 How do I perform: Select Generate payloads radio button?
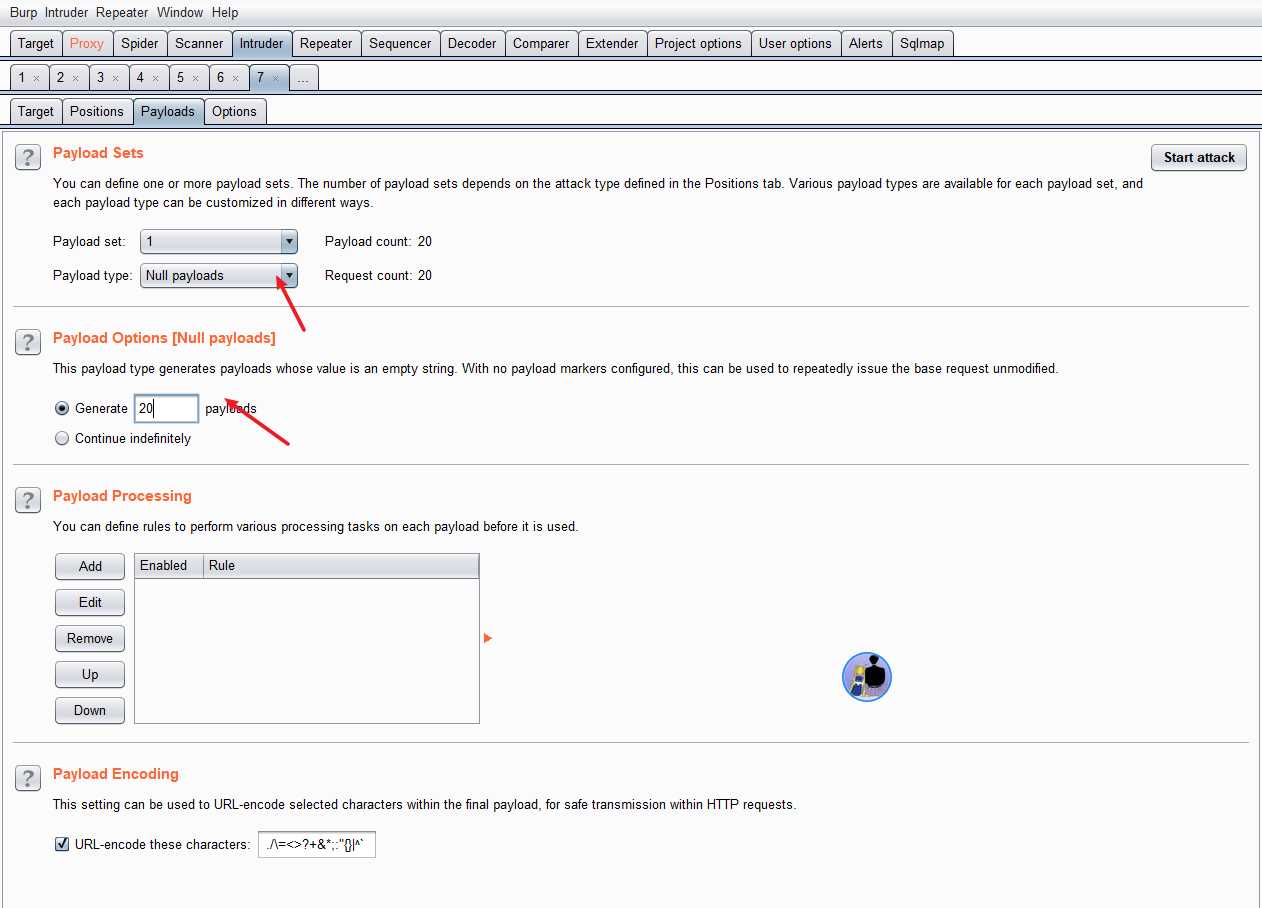pyautogui.click(x=62, y=408)
